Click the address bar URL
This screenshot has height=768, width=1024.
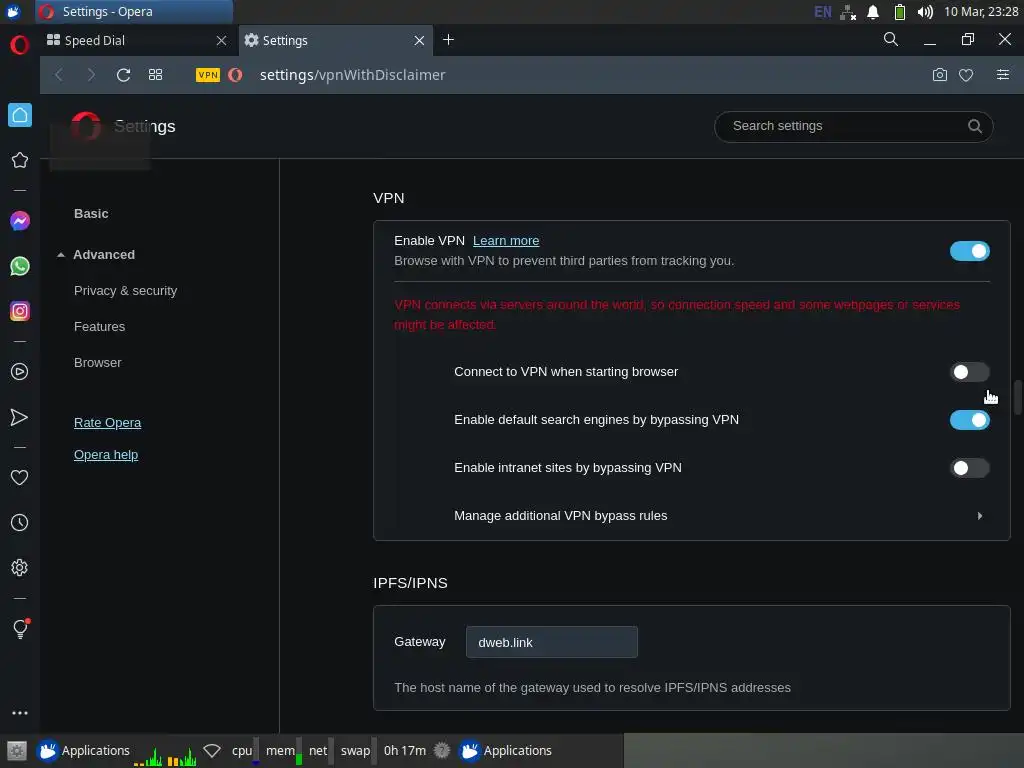[x=353, y=75]
